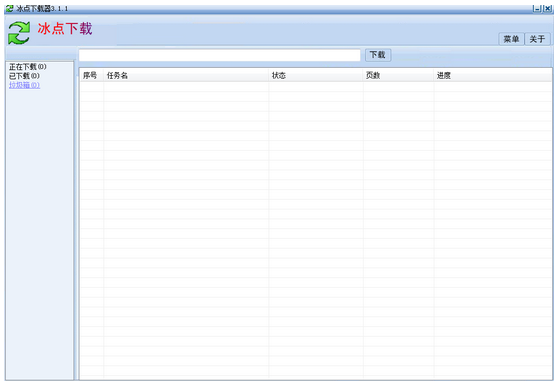Select 已下载 (0) in the sidebar
Screen dimensions: 559x385
(24, 76)
